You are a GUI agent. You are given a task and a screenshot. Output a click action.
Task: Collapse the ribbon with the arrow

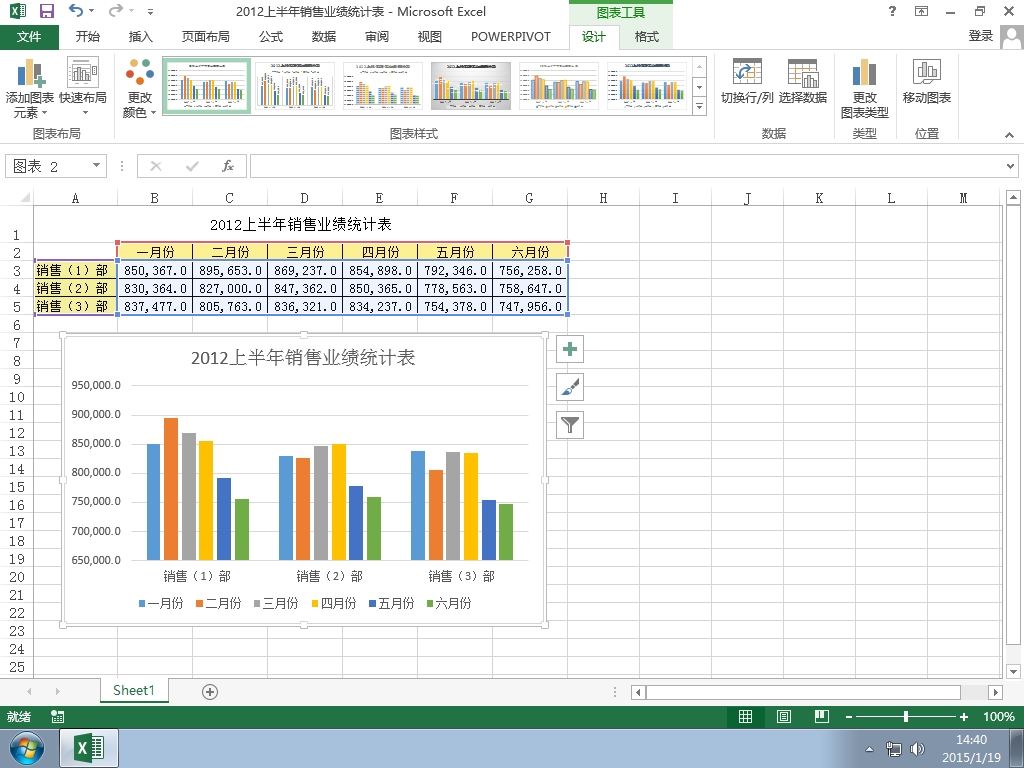pyautogui.click(x=1009, y=135)
